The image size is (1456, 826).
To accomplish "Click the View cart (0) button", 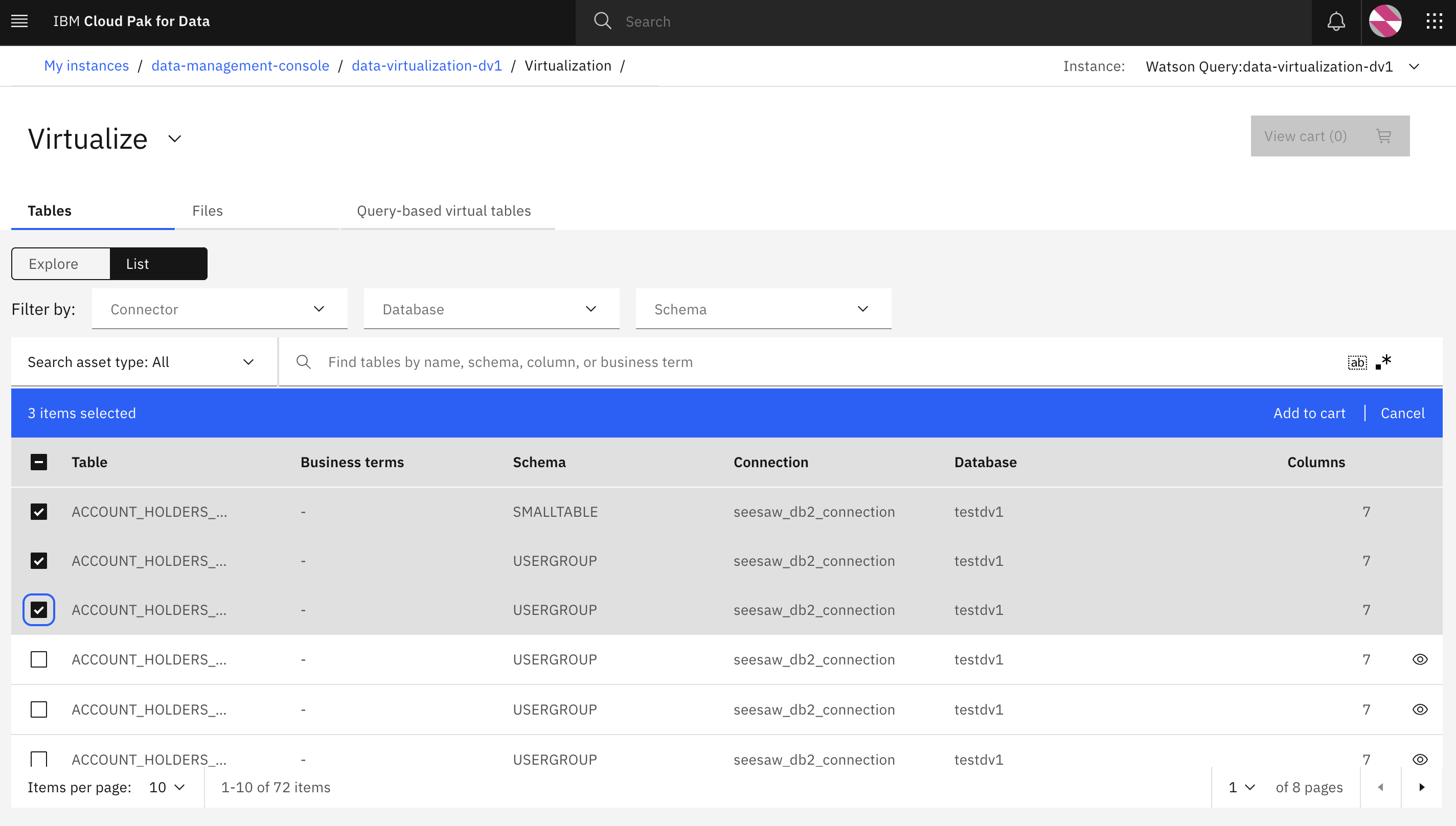I will (x=1329, y=136).
